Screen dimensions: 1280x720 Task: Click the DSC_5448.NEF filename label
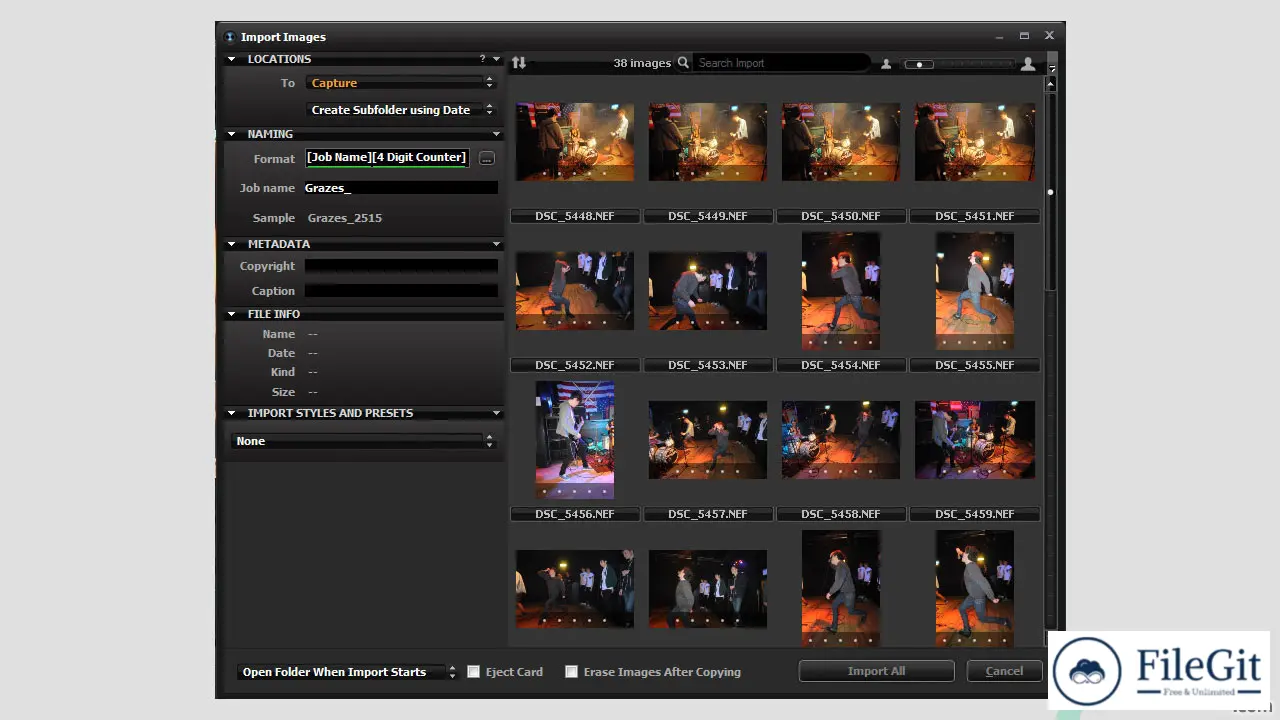(575, 216)
